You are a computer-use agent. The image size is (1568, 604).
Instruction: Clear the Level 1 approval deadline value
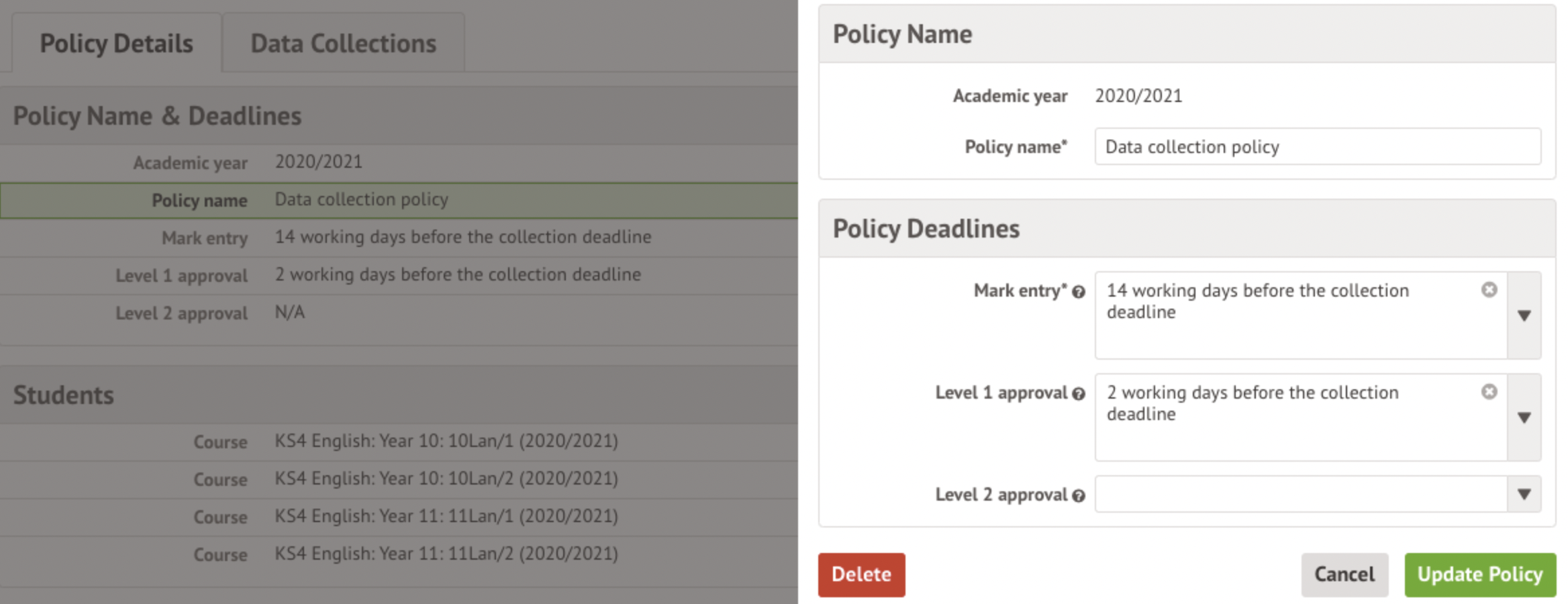(1489, 392)
